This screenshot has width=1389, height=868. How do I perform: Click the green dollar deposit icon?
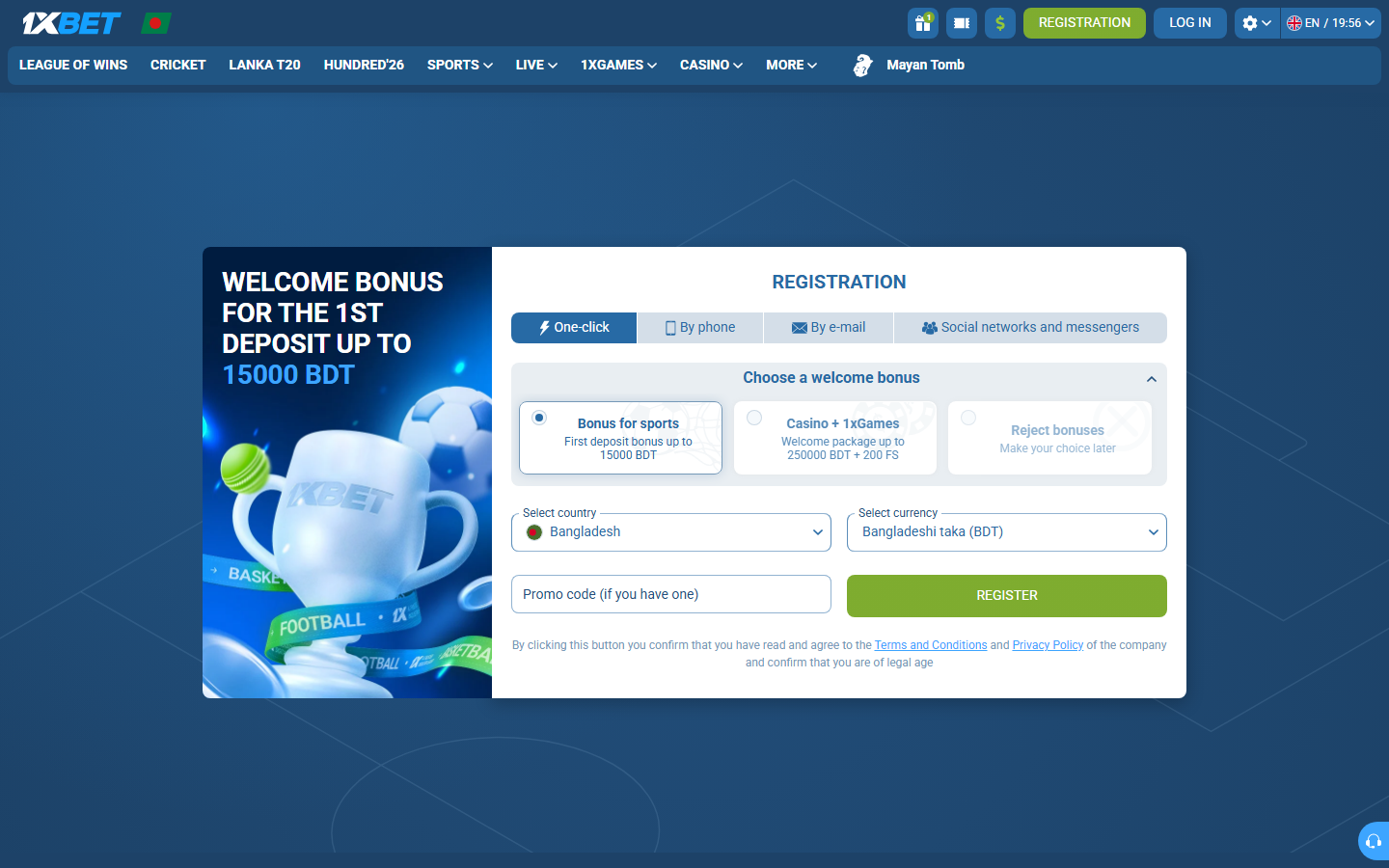point(1000,23)
